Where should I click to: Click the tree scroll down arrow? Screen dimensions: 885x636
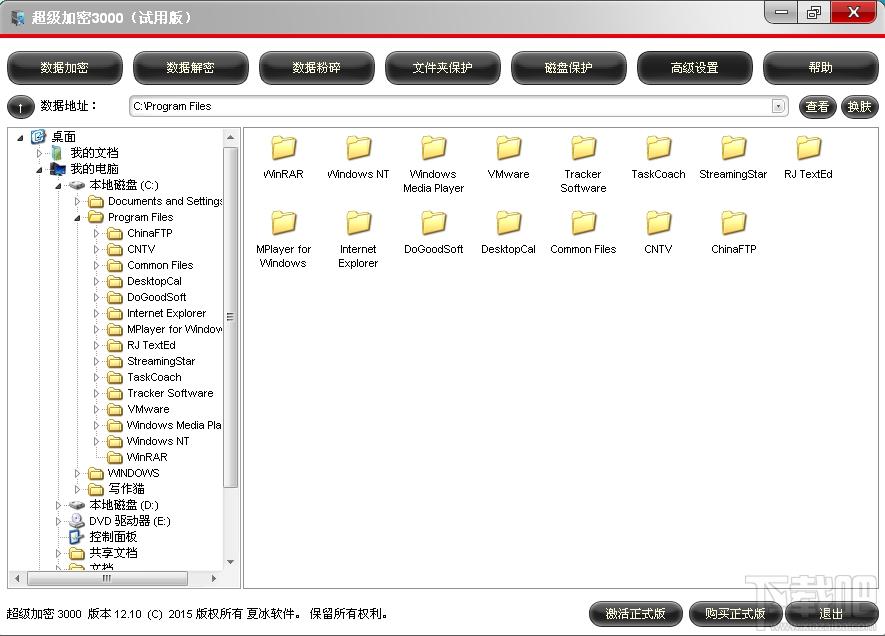230,562
